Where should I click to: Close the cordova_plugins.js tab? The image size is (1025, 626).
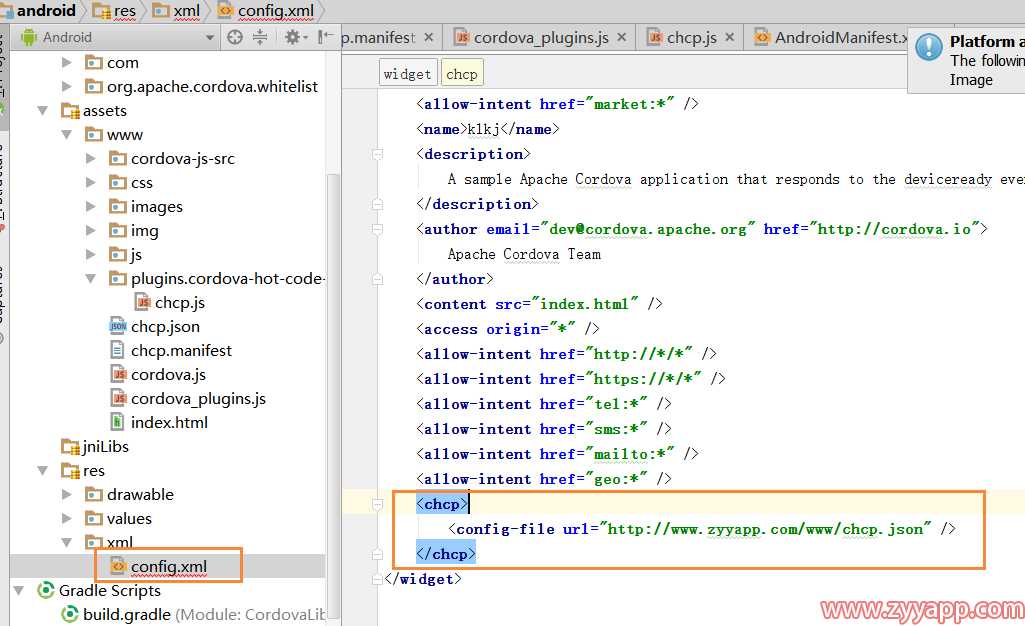click(622, 38)
